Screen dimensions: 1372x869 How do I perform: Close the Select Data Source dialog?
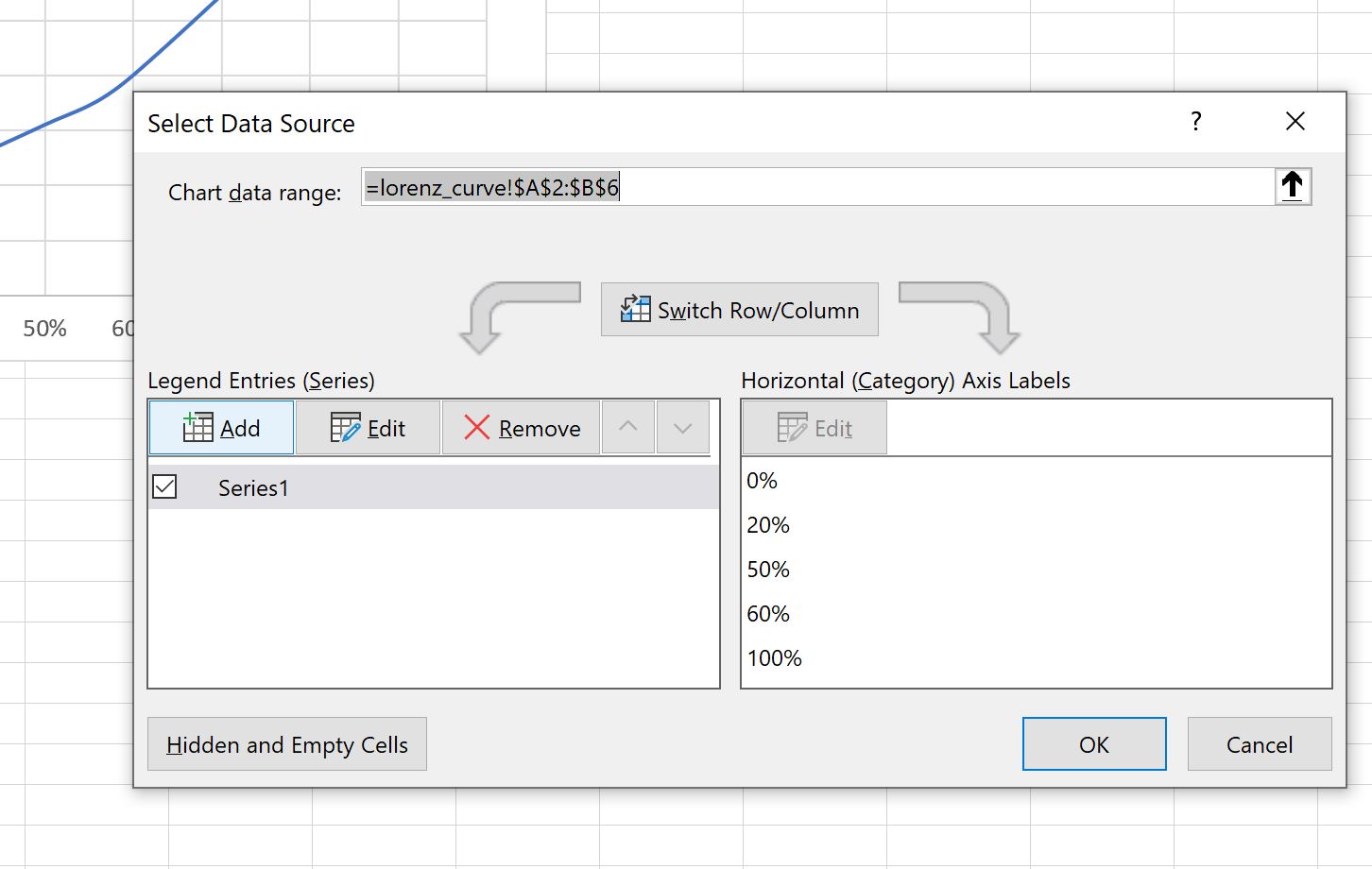1295,122
